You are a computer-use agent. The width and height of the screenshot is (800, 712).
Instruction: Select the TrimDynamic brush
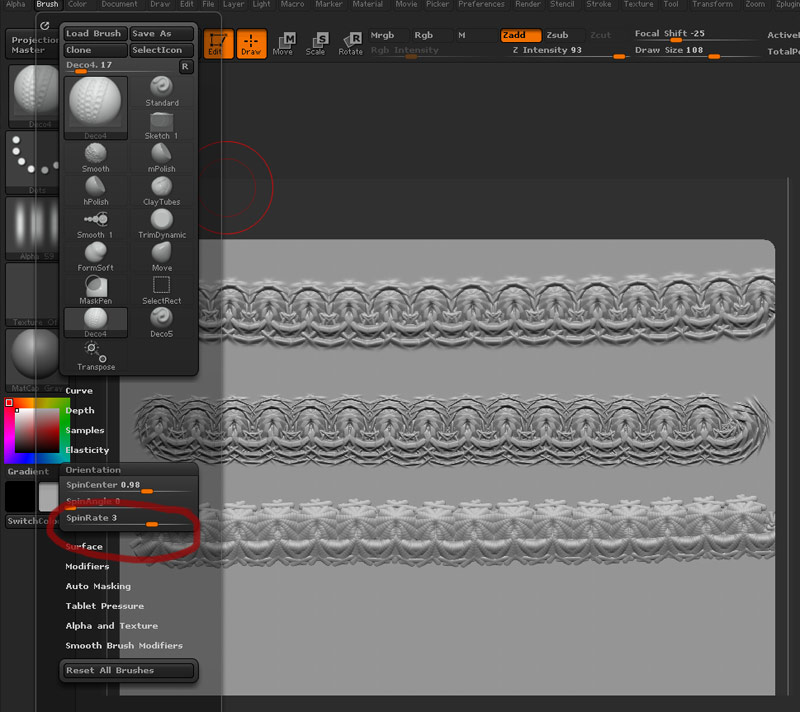tap(161, 224)
